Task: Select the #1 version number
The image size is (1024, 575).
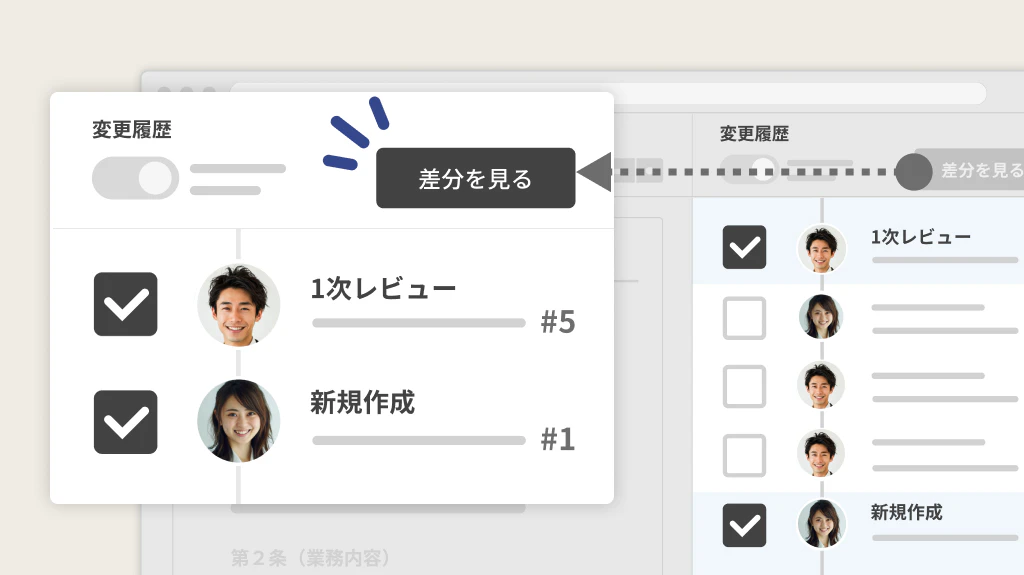Action: [558, 439]
